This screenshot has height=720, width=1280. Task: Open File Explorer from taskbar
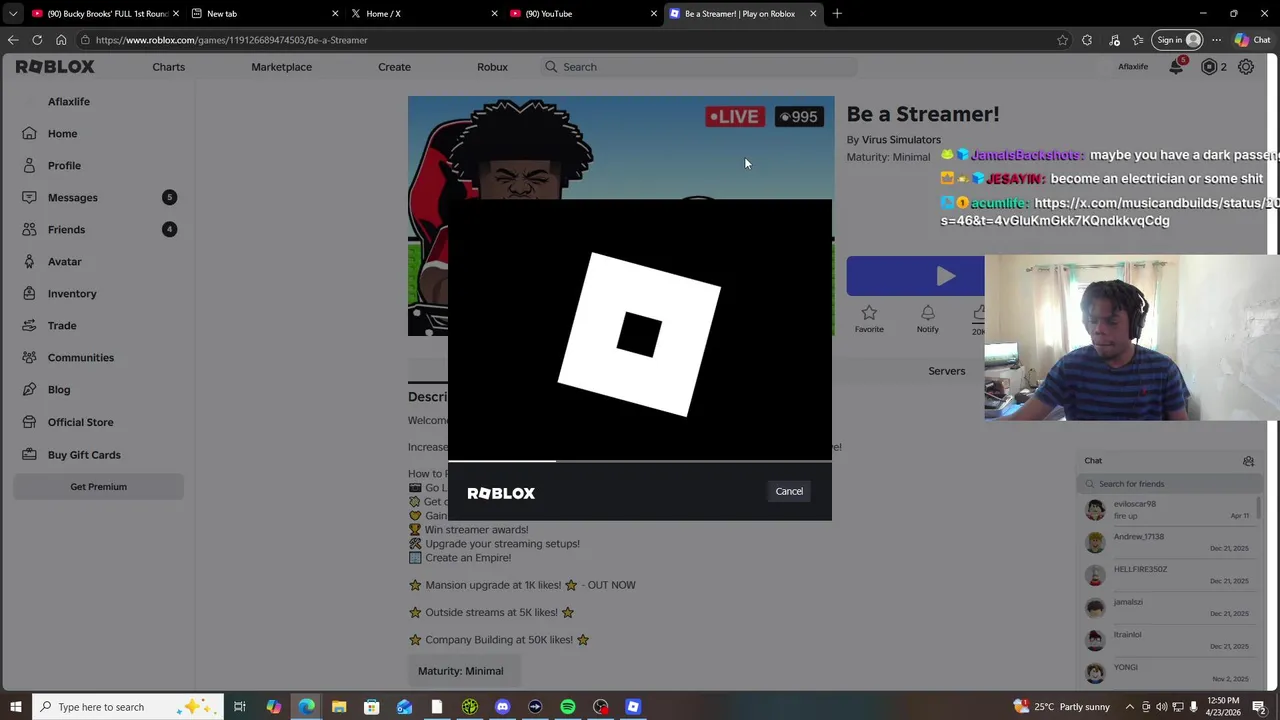[339, 707]
